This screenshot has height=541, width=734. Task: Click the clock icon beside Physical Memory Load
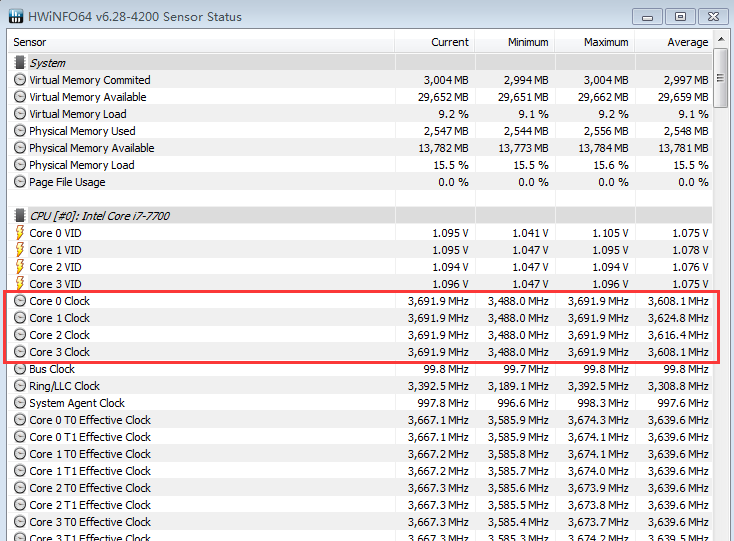click(20, 165)
